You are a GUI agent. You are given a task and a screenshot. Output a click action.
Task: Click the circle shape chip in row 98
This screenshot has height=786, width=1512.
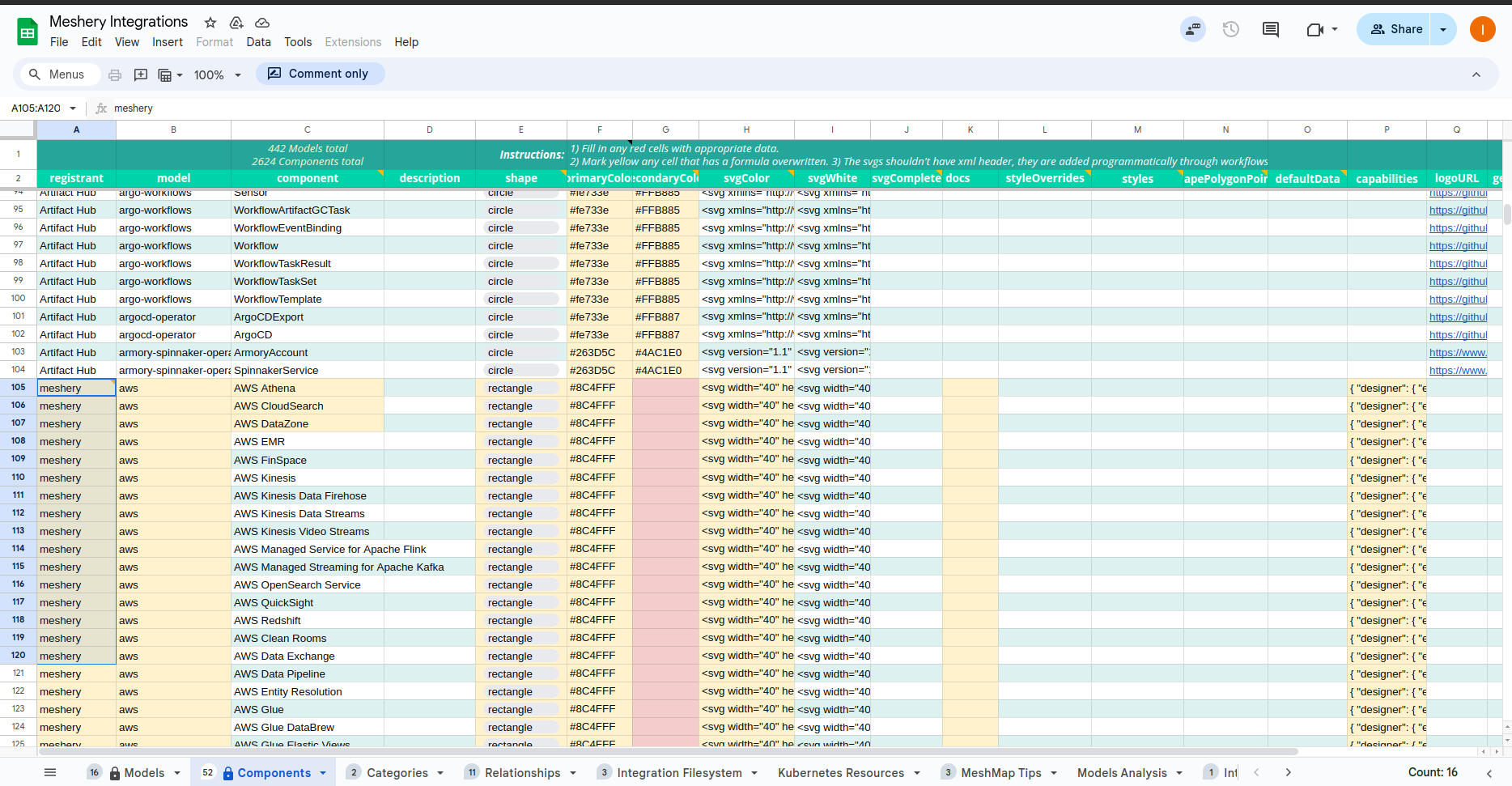[521, 264]
